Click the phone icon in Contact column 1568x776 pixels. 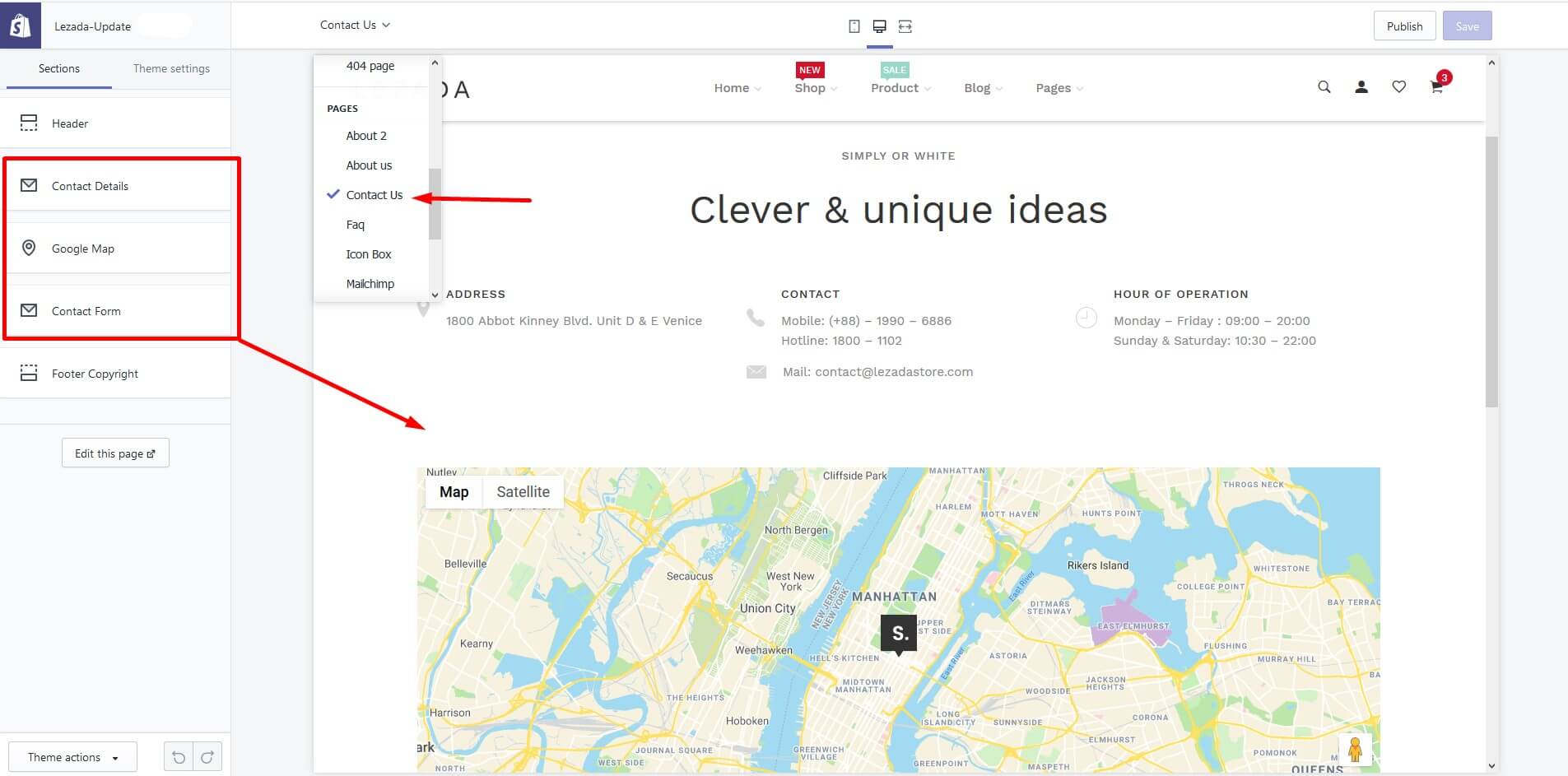click(x=755, y=318)
